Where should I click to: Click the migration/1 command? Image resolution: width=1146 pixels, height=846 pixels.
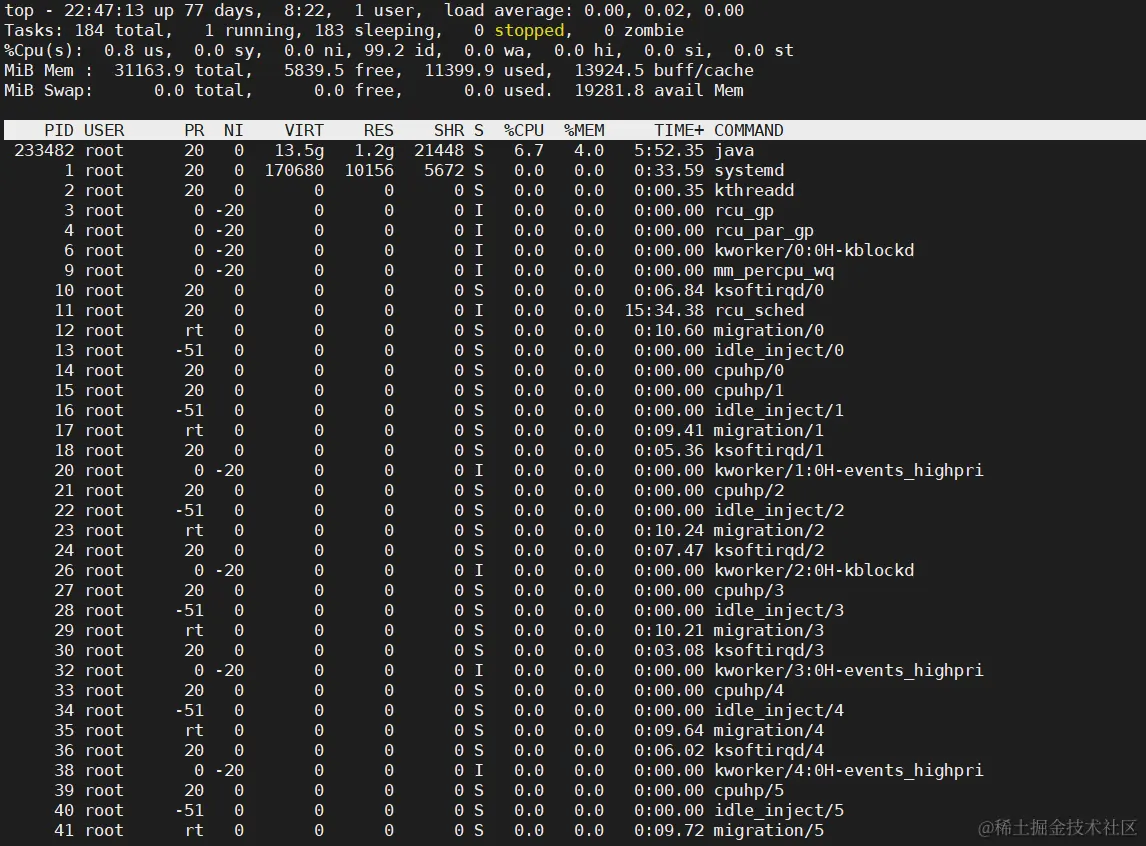point(769,430)
